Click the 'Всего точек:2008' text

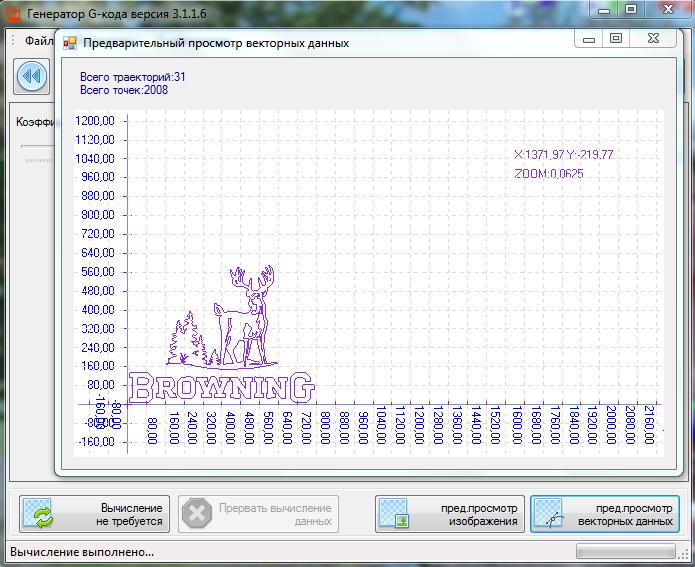click(124, 90)
